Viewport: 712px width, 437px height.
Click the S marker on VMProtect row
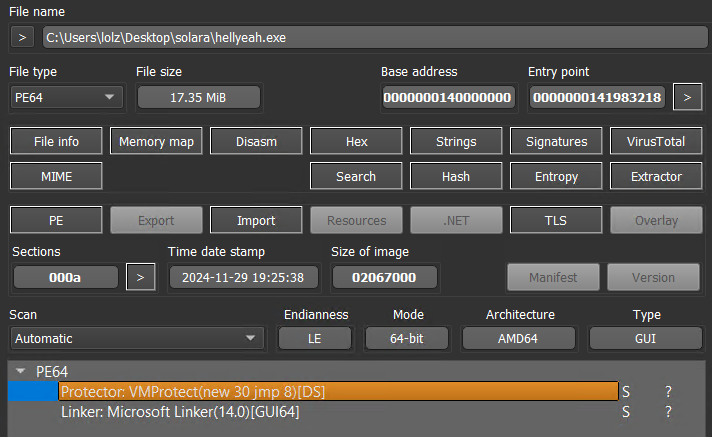coord(626,391)
